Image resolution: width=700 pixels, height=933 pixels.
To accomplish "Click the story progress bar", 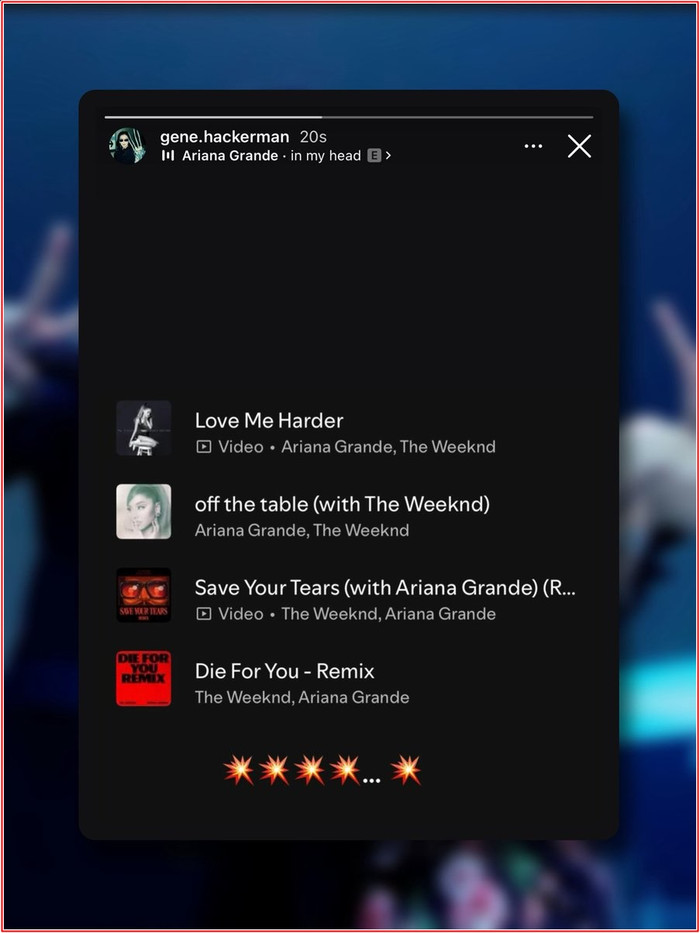I will click(349, 117).
